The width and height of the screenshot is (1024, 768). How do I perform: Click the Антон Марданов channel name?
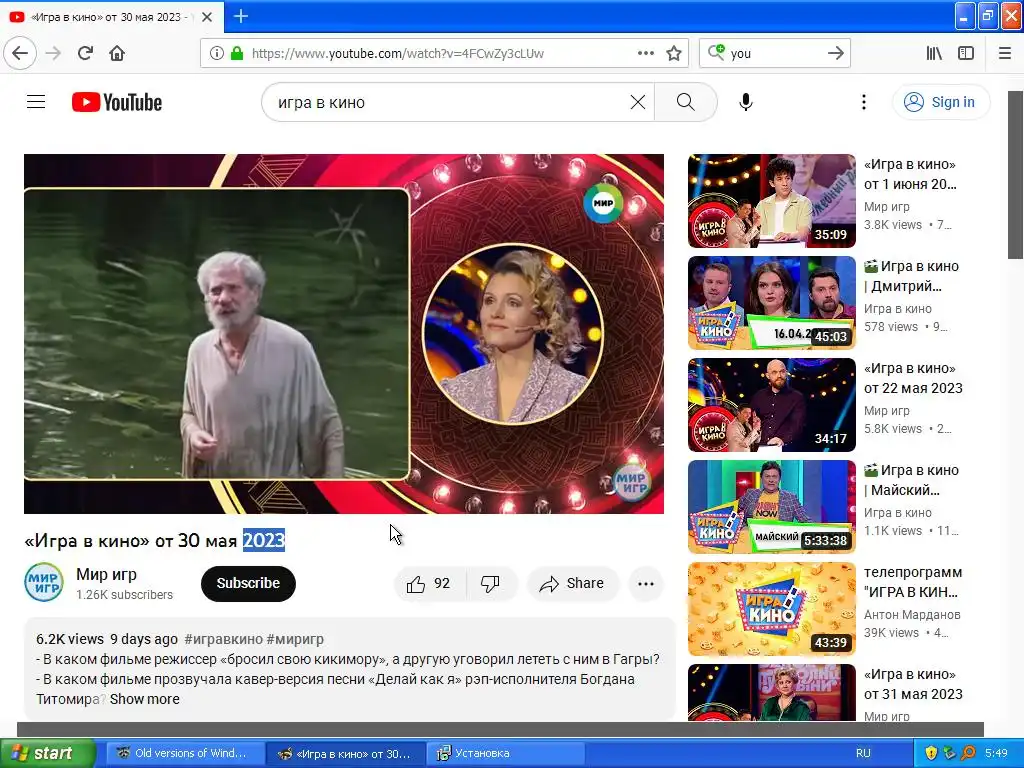click(x=912, y=615)
